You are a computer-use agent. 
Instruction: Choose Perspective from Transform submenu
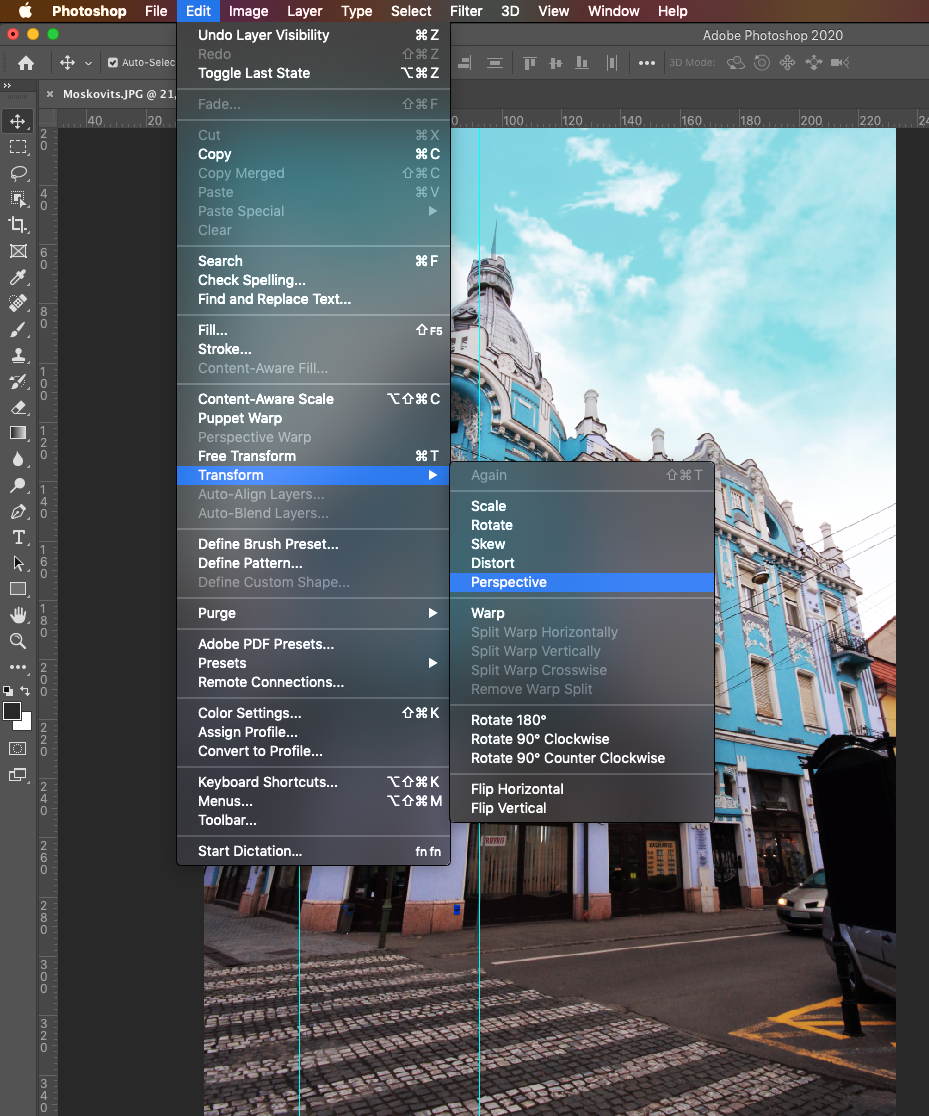click(x=582, y=582)
